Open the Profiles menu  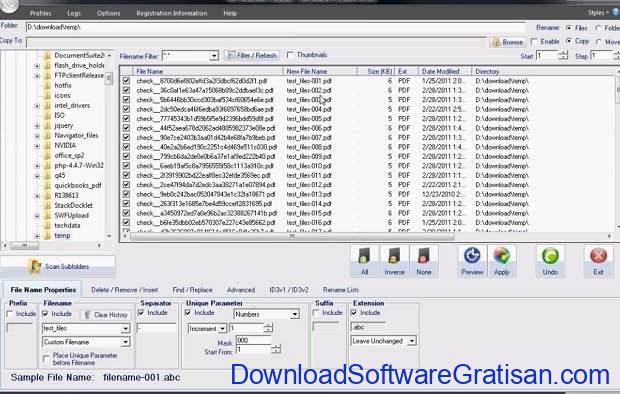[x=41, y=13]
